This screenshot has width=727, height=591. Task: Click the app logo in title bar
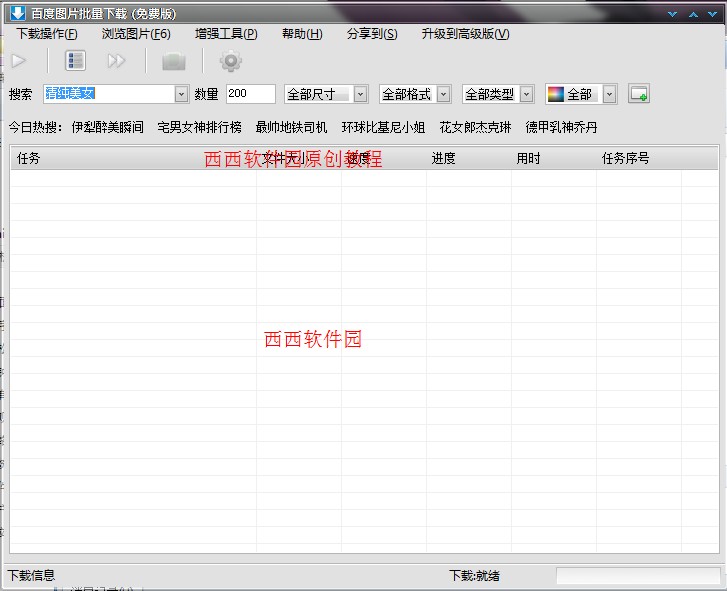click(x=18, y=13)
